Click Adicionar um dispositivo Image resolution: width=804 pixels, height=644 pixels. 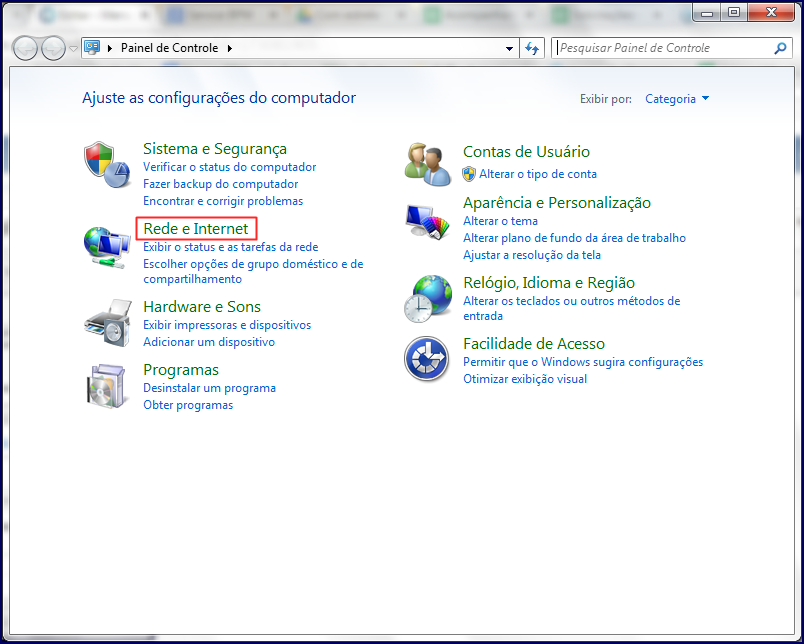click(x=209, y=341)
